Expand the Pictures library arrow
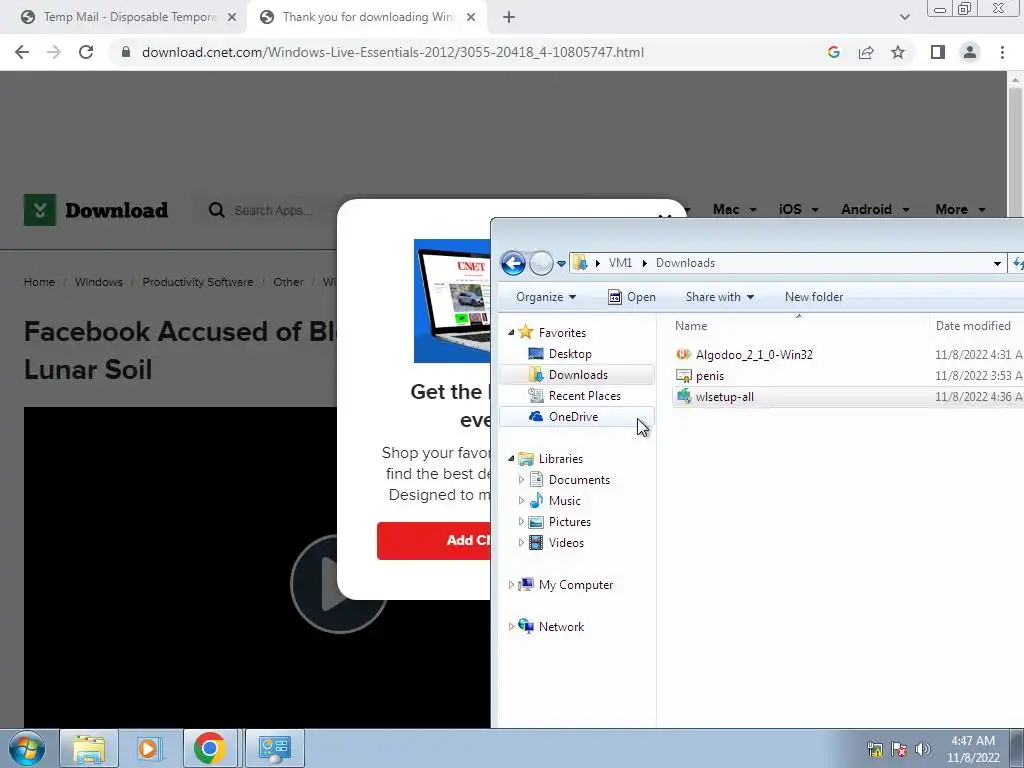Screen dimensions: 1024x768 tap(521, 521)
